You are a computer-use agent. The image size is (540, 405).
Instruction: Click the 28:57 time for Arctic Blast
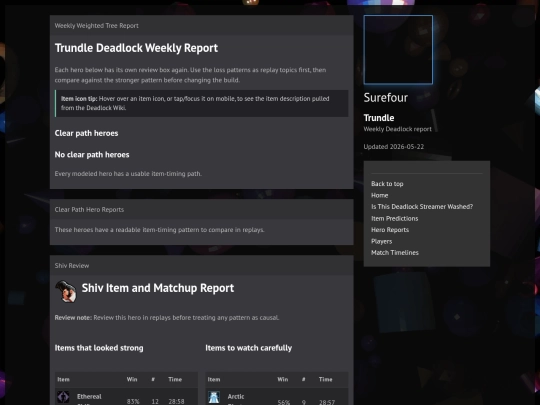[327, 402]
